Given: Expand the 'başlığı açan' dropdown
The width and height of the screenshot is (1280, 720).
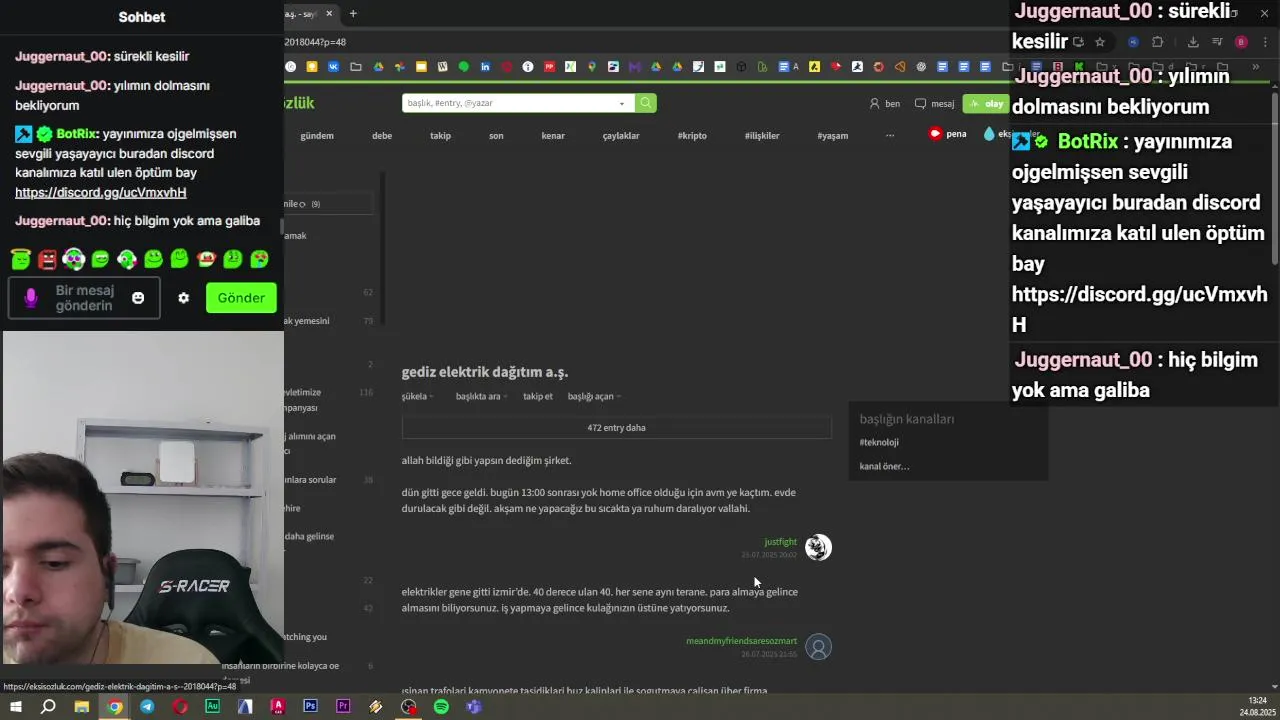Looking at the screenshot, I should [594, 396].
